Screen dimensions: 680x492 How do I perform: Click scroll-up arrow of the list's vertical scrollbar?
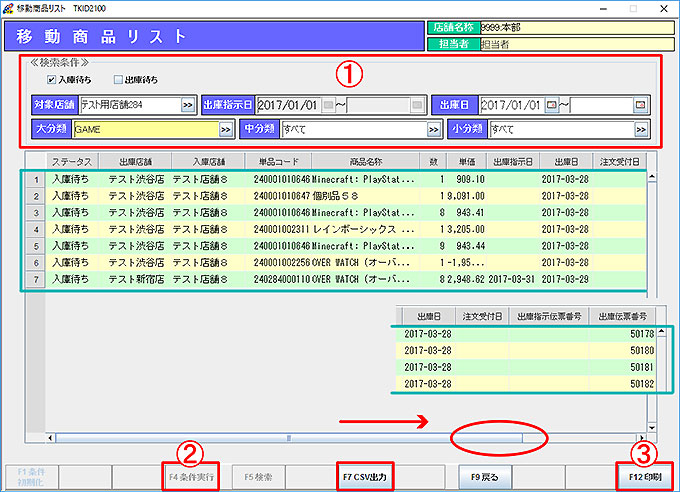click(x=653, y=178)
